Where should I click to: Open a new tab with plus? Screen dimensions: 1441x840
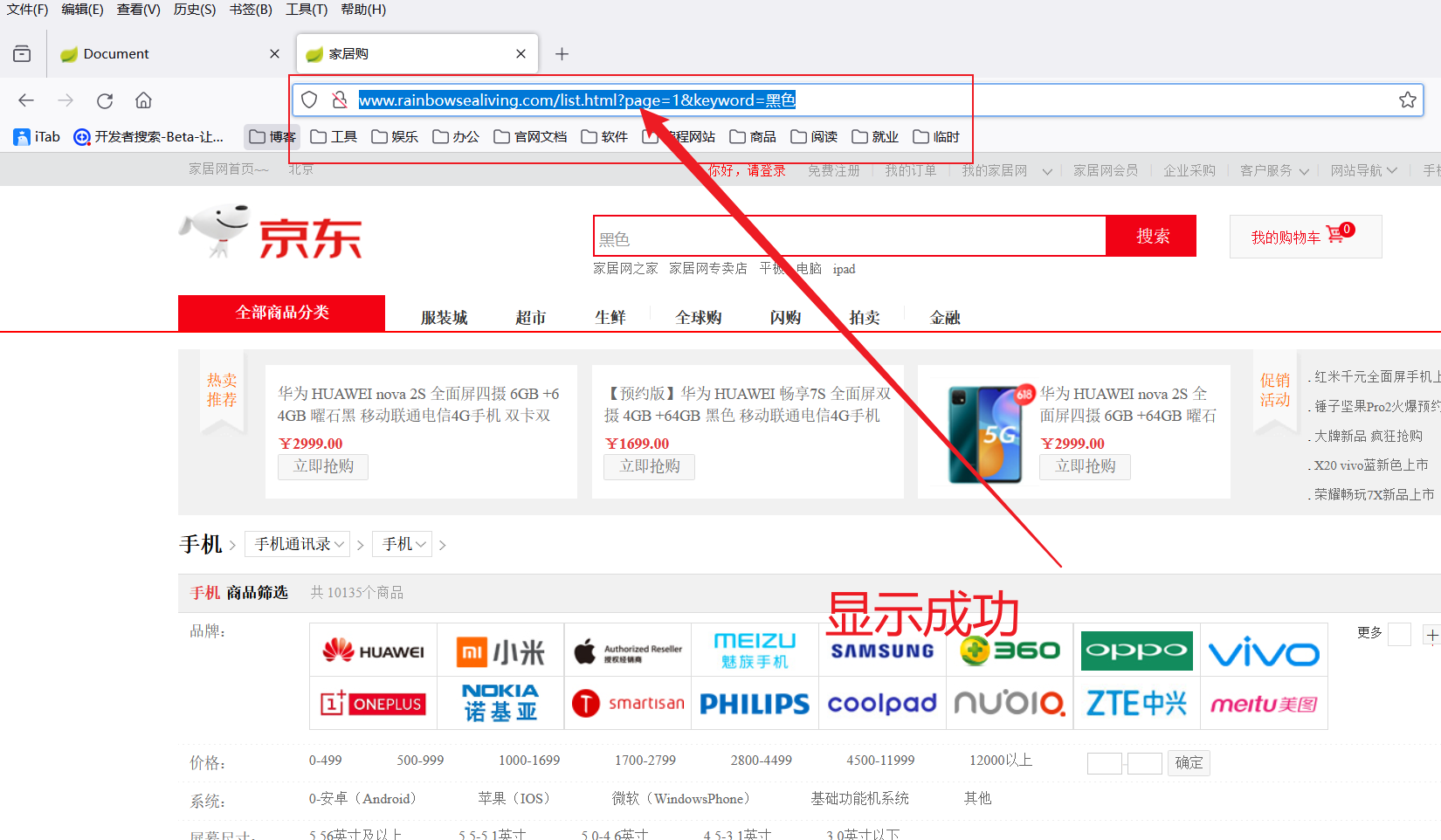coord(562,54)
